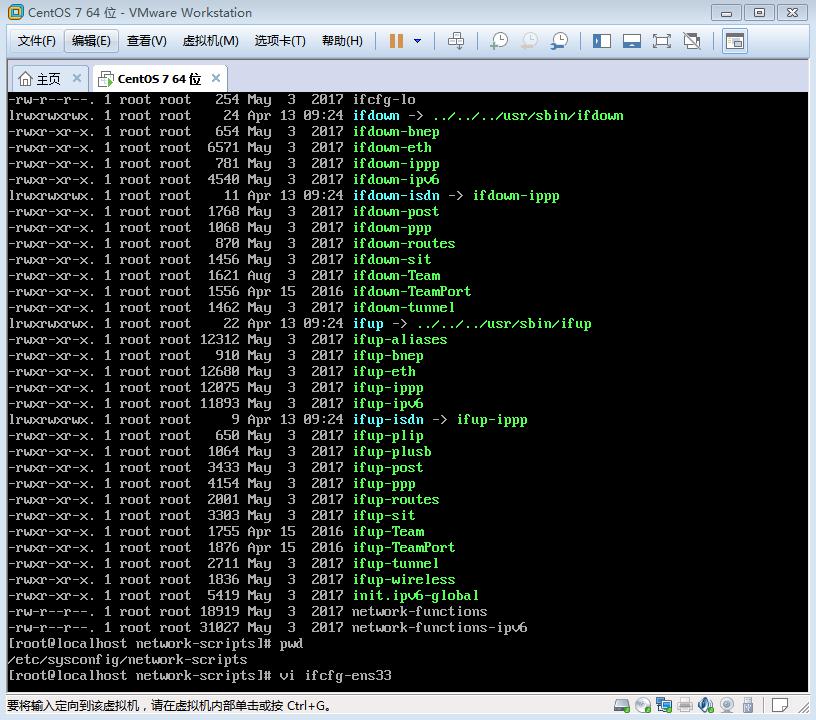
Task: Close the CentOS 7 64 位 tab
Action: click(x=216, y=78)
